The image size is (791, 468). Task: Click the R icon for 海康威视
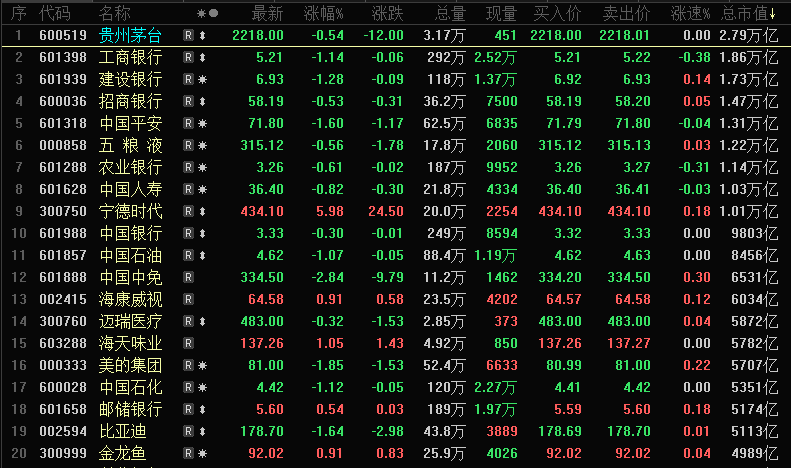188,300
